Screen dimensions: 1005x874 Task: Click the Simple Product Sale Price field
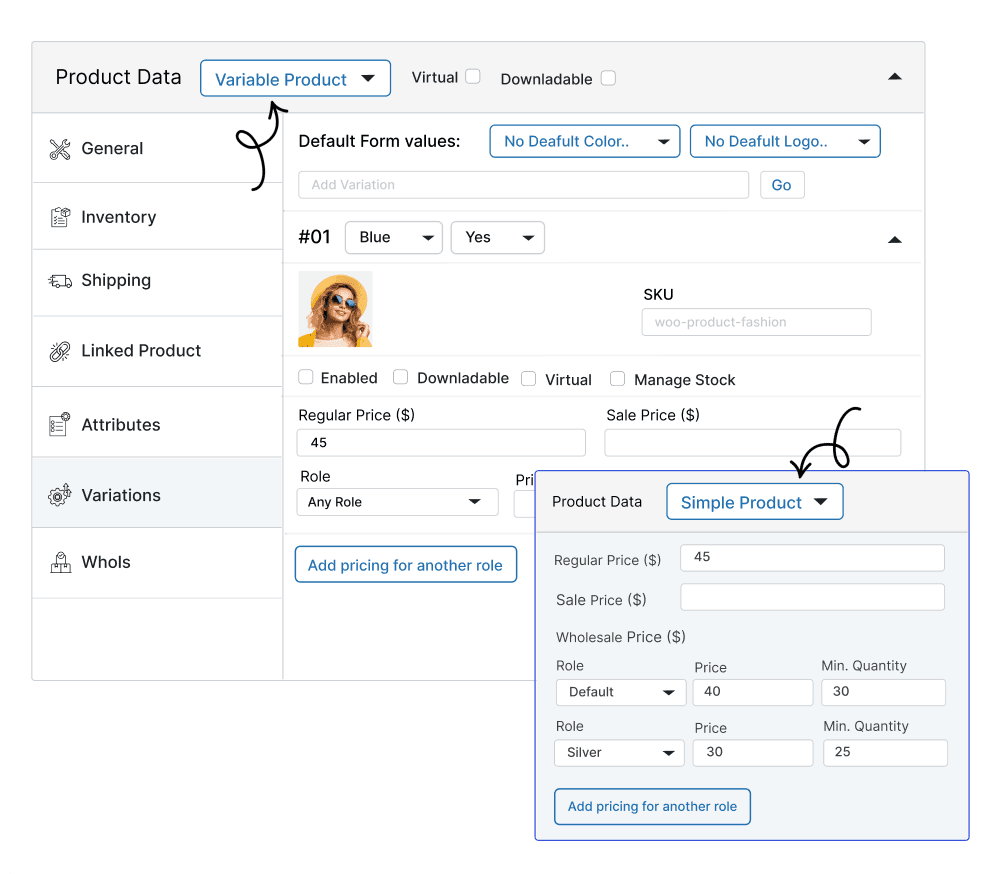pyautogui.click(x=812, y=597)
